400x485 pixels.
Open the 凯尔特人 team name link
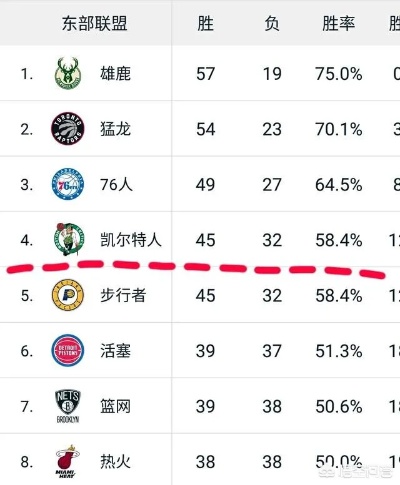click(x=131, y=239)
